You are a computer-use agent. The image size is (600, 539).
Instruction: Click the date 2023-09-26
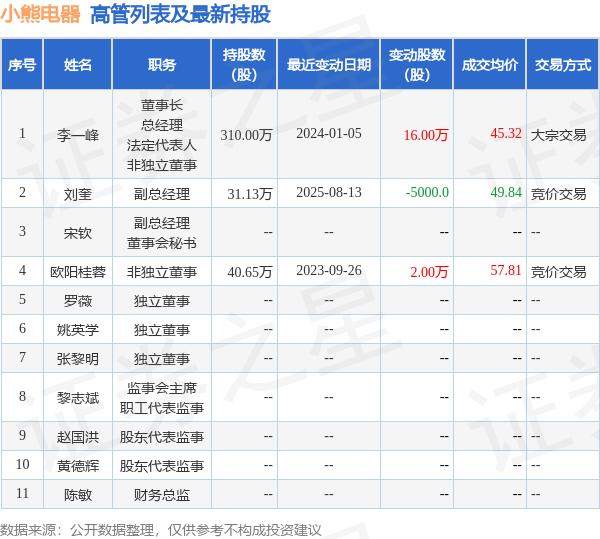coord(329,270)
